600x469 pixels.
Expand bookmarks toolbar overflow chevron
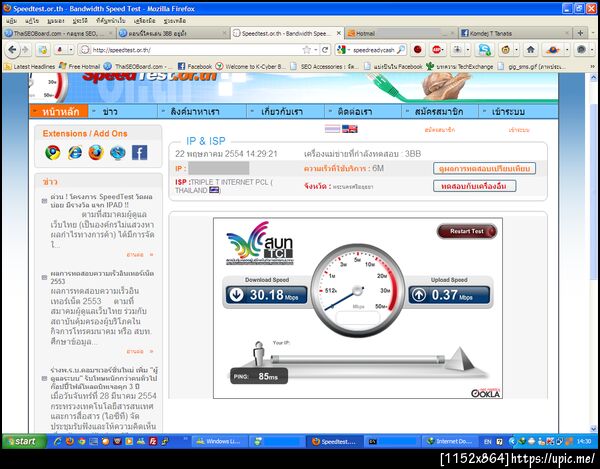tap(593, 67)
